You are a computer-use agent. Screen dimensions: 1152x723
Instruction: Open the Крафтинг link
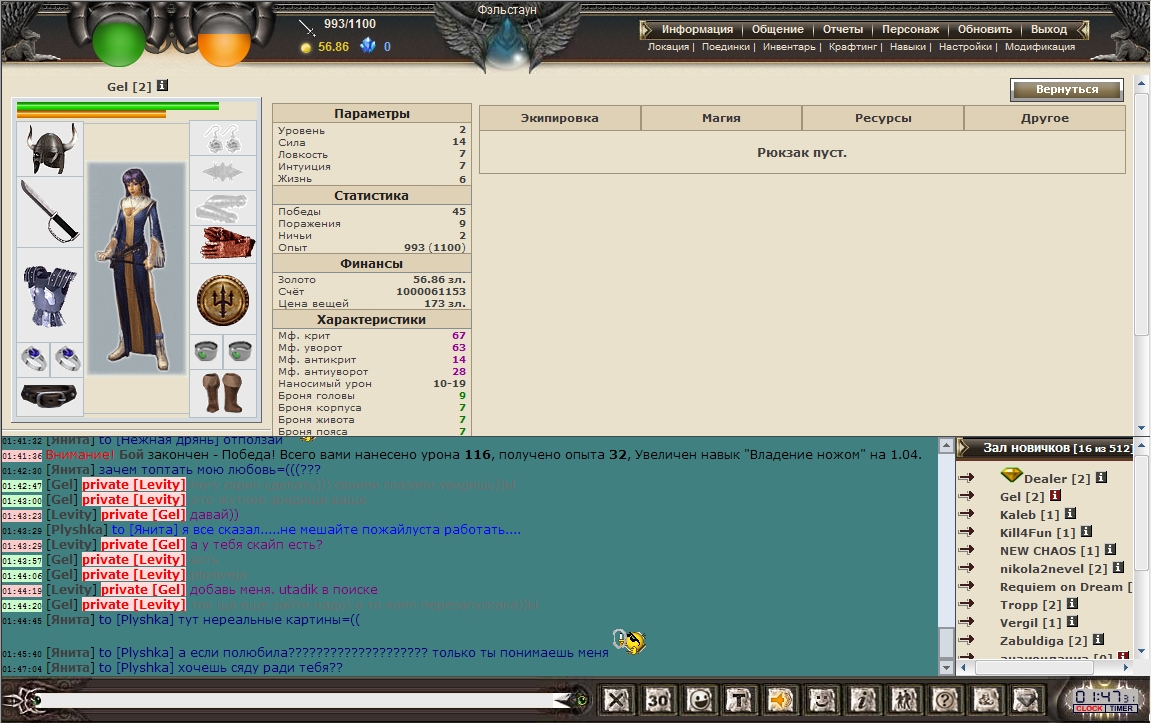pyautogui.click(x=853, y=46)
